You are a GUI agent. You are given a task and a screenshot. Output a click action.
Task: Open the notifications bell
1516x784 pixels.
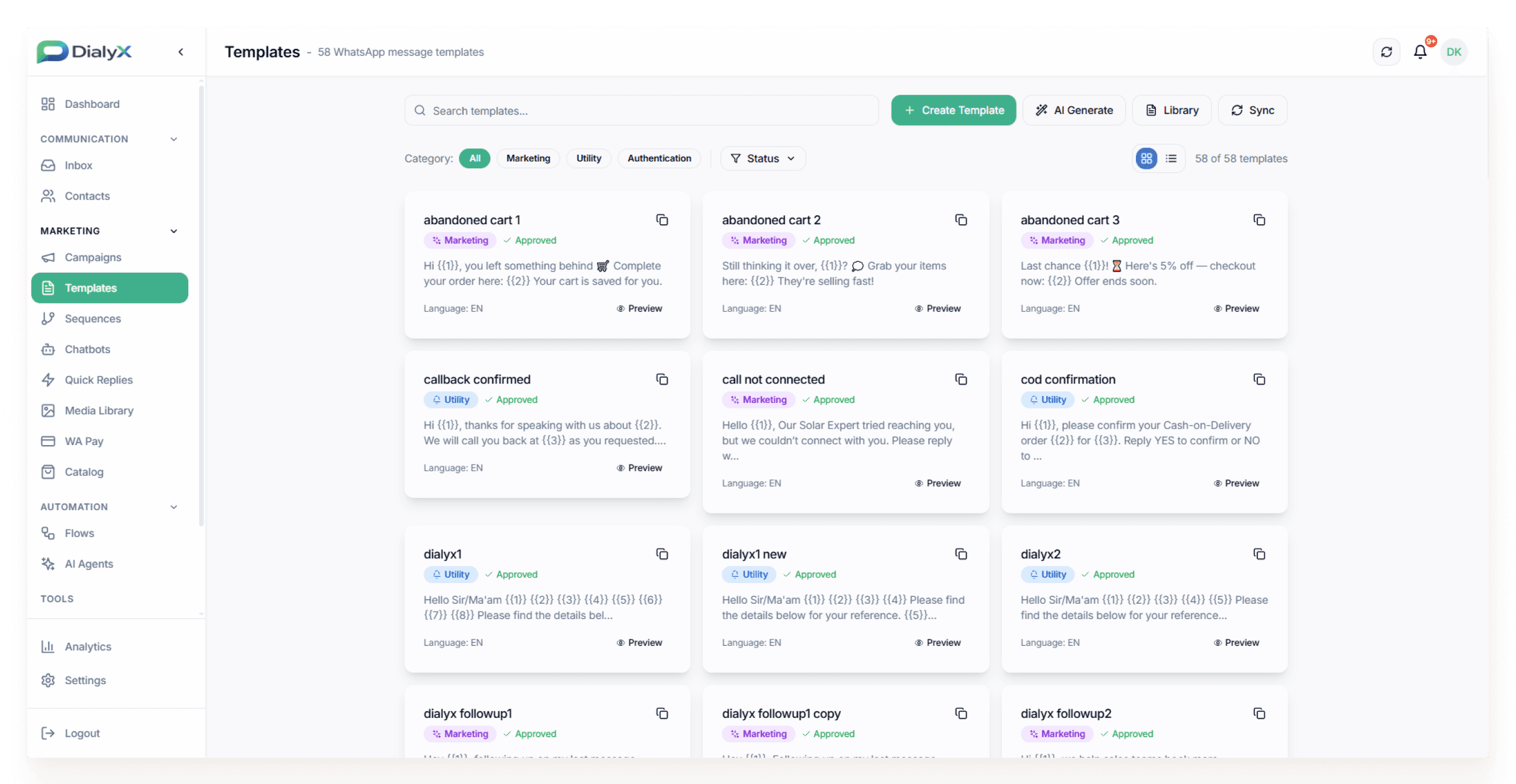pos(1420,52)
